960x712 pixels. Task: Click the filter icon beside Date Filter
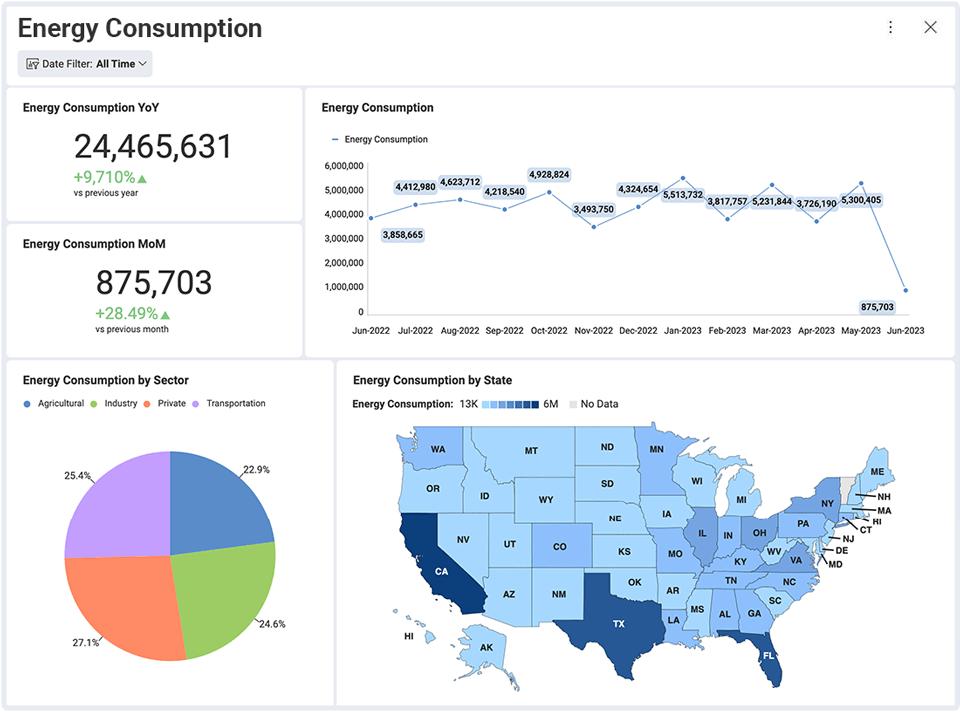[35, 63]
